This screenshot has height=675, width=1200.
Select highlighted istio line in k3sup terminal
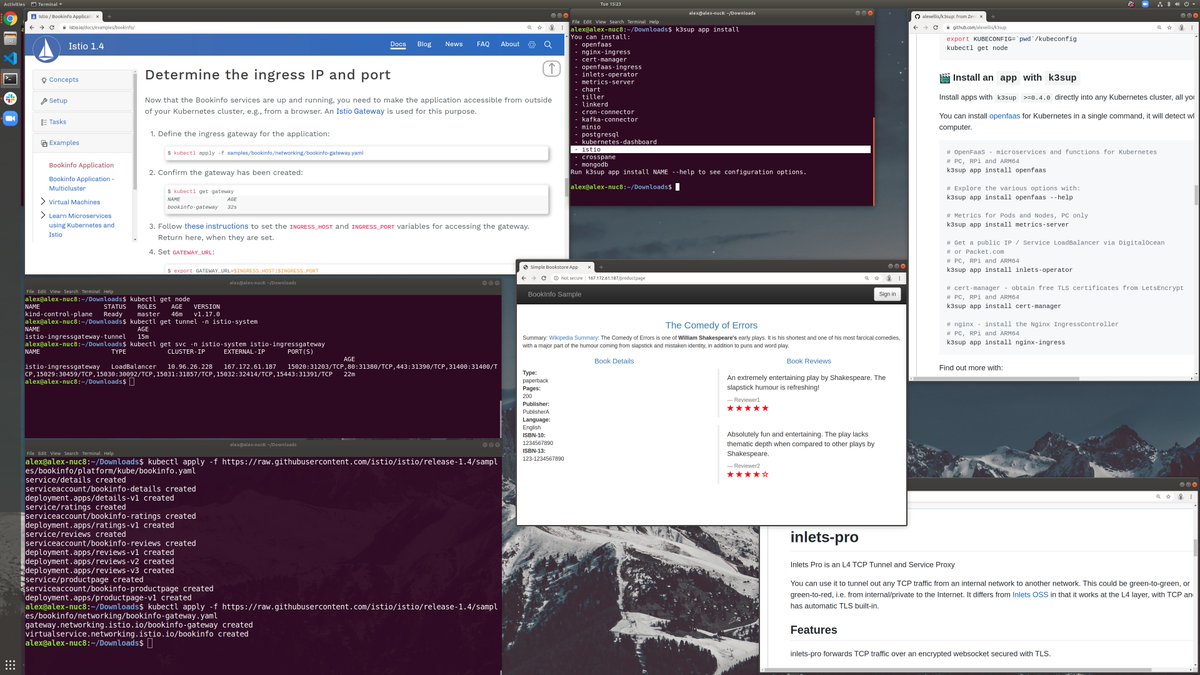click(x=720, y=150)
